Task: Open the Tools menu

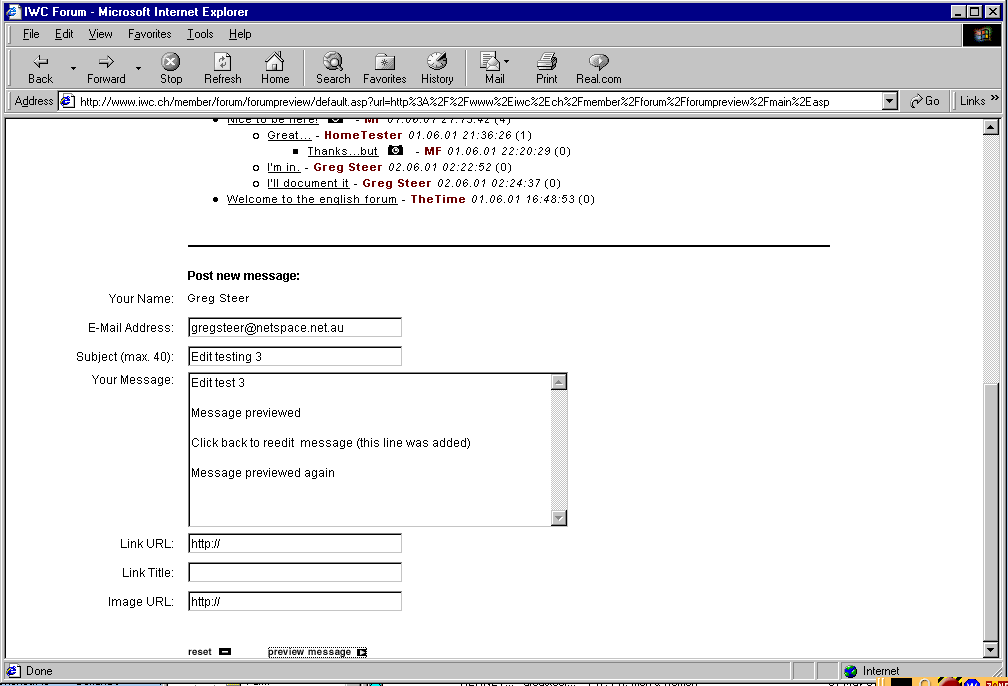Action: point(200,34)
